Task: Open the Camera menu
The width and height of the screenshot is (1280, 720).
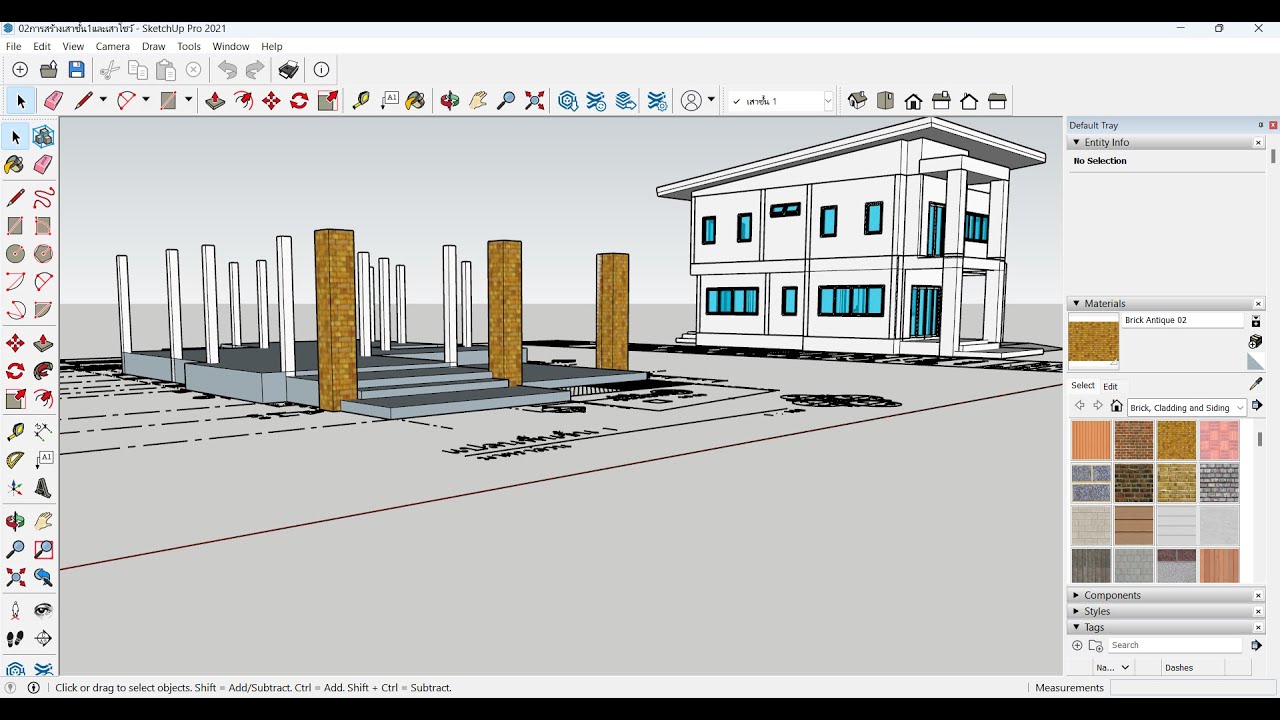Action: point(113,47)
